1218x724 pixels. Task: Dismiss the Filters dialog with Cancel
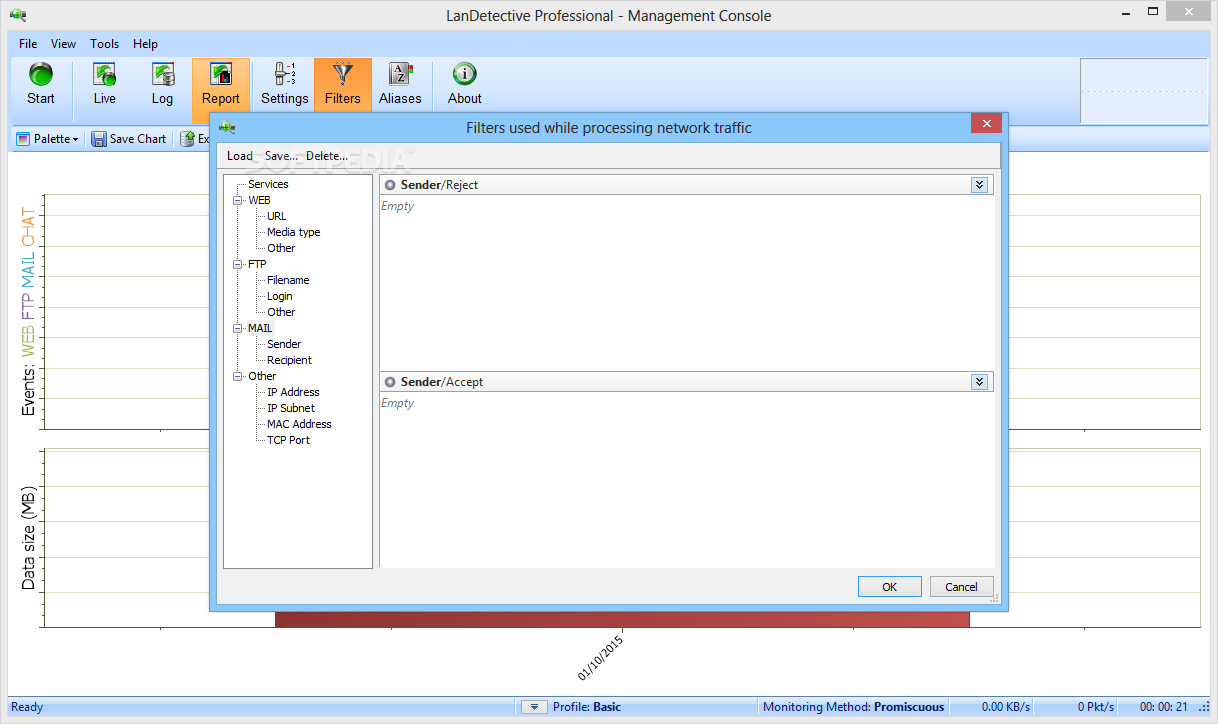pyautogui.click(x=962, y=587)
